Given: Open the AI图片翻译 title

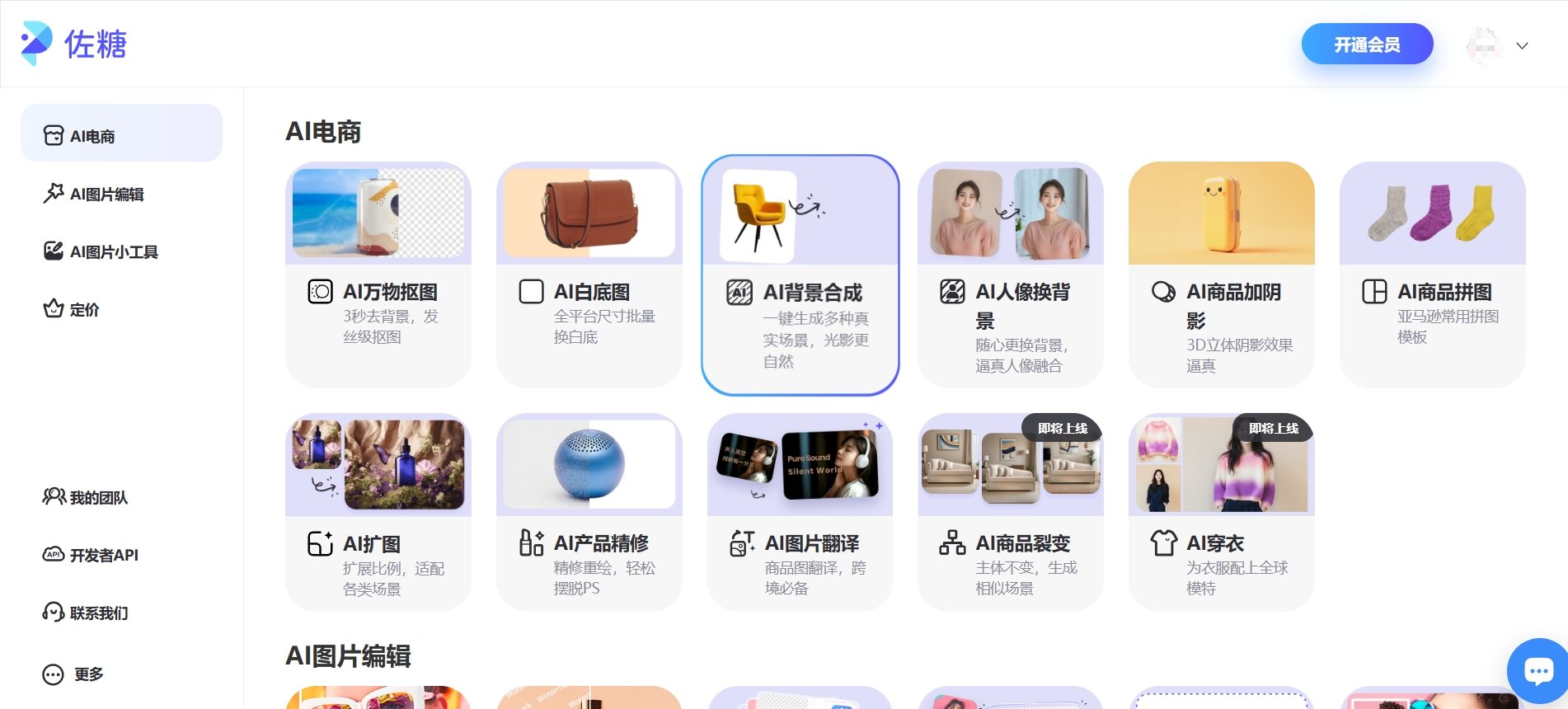Looking at the screenshot, I should [812, 543].
